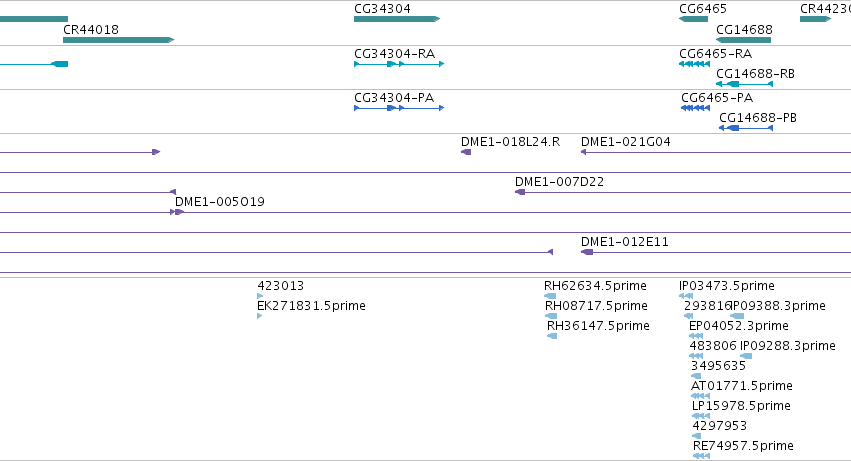This screenshot has width=851, height=461.
Task: Click the RH62634.5prime EST marker
Action: (550, 296)
